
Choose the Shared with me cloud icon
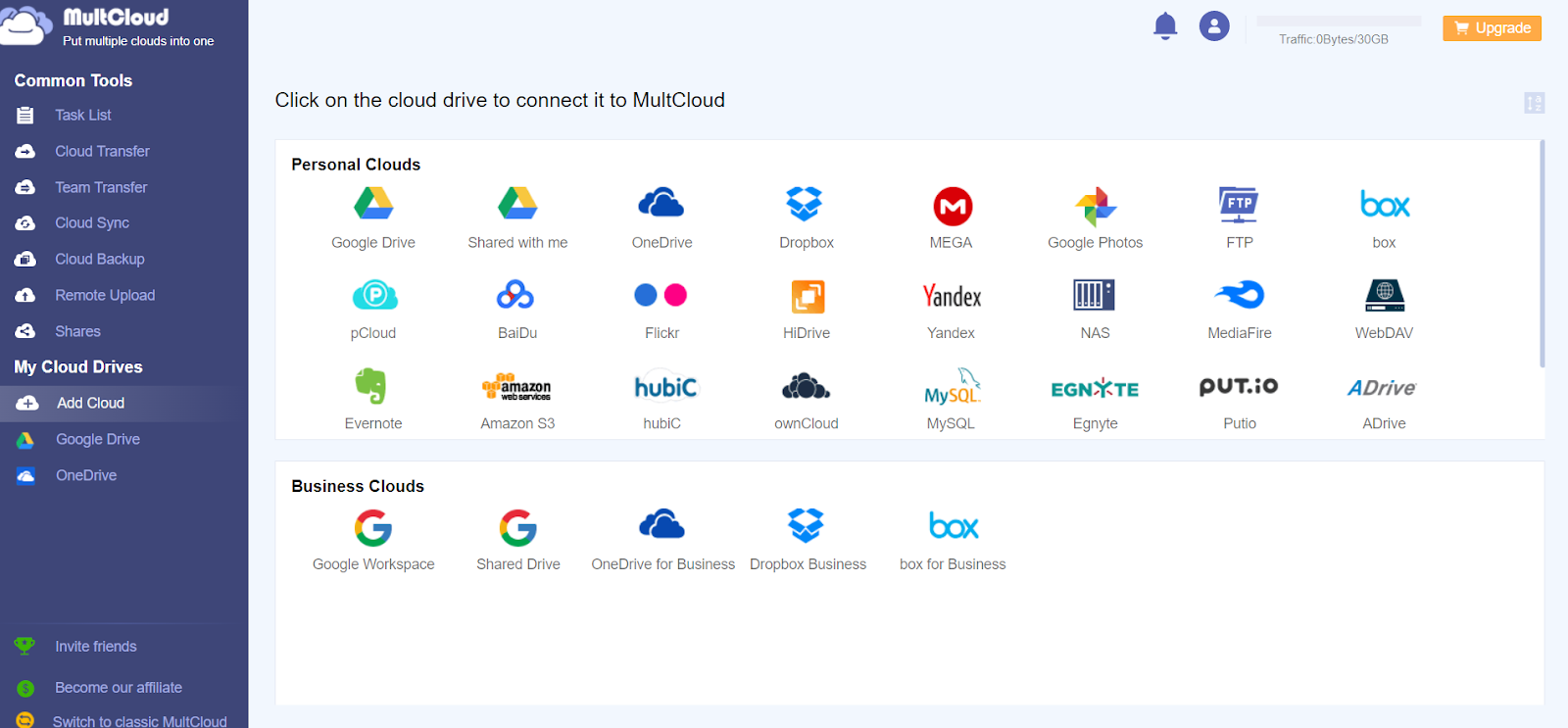pyautogui.click(x=517, y=204)
